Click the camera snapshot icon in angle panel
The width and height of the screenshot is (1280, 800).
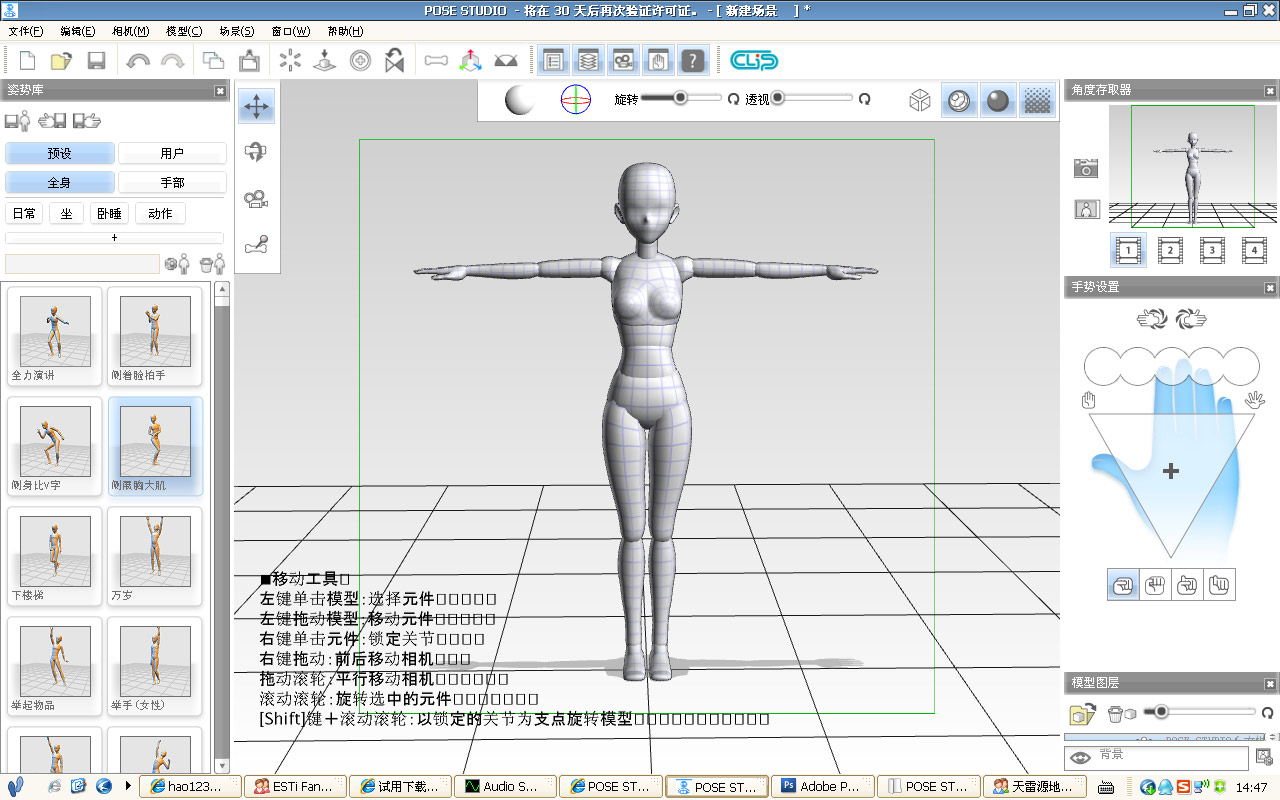(1086, 168)
